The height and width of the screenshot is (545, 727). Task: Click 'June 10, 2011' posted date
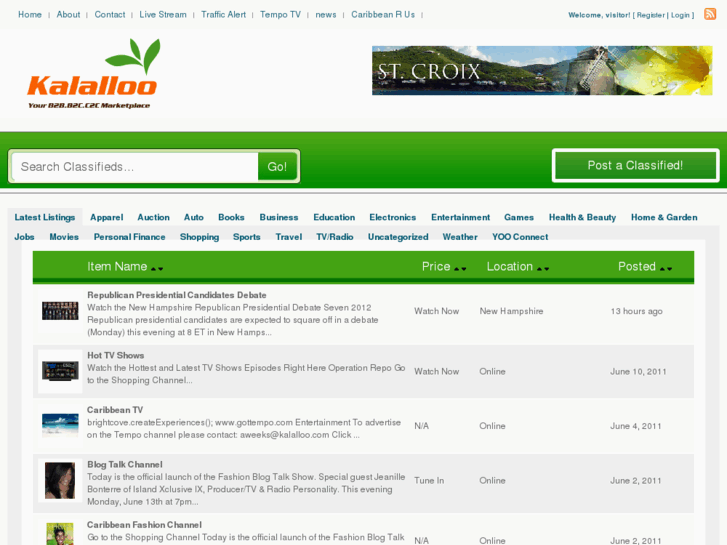[x=638, y=372]
